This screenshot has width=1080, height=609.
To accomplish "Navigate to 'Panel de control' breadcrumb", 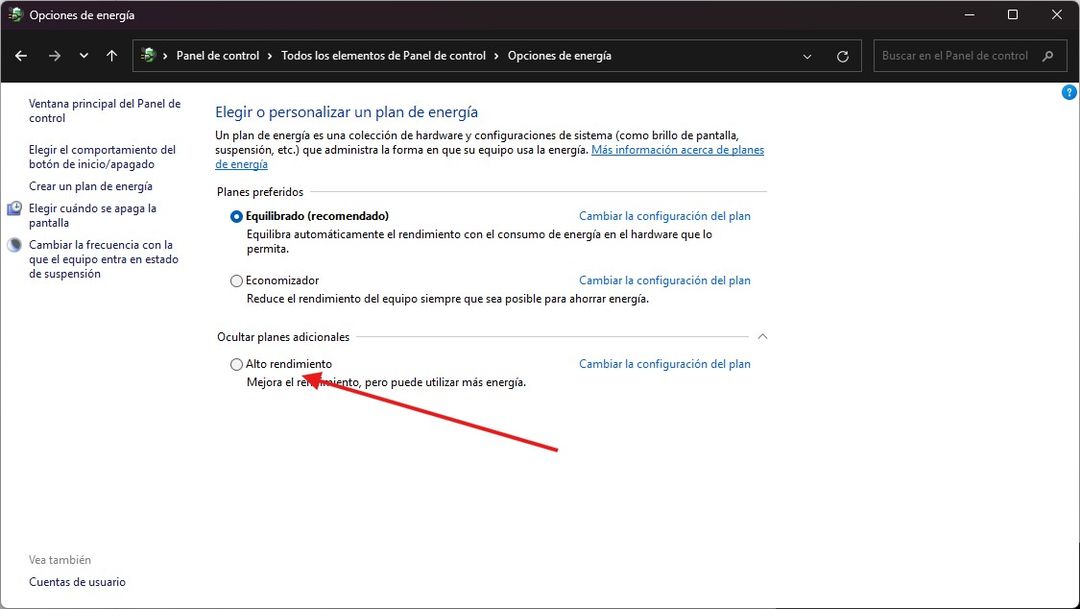I will (x=218, y=55).
